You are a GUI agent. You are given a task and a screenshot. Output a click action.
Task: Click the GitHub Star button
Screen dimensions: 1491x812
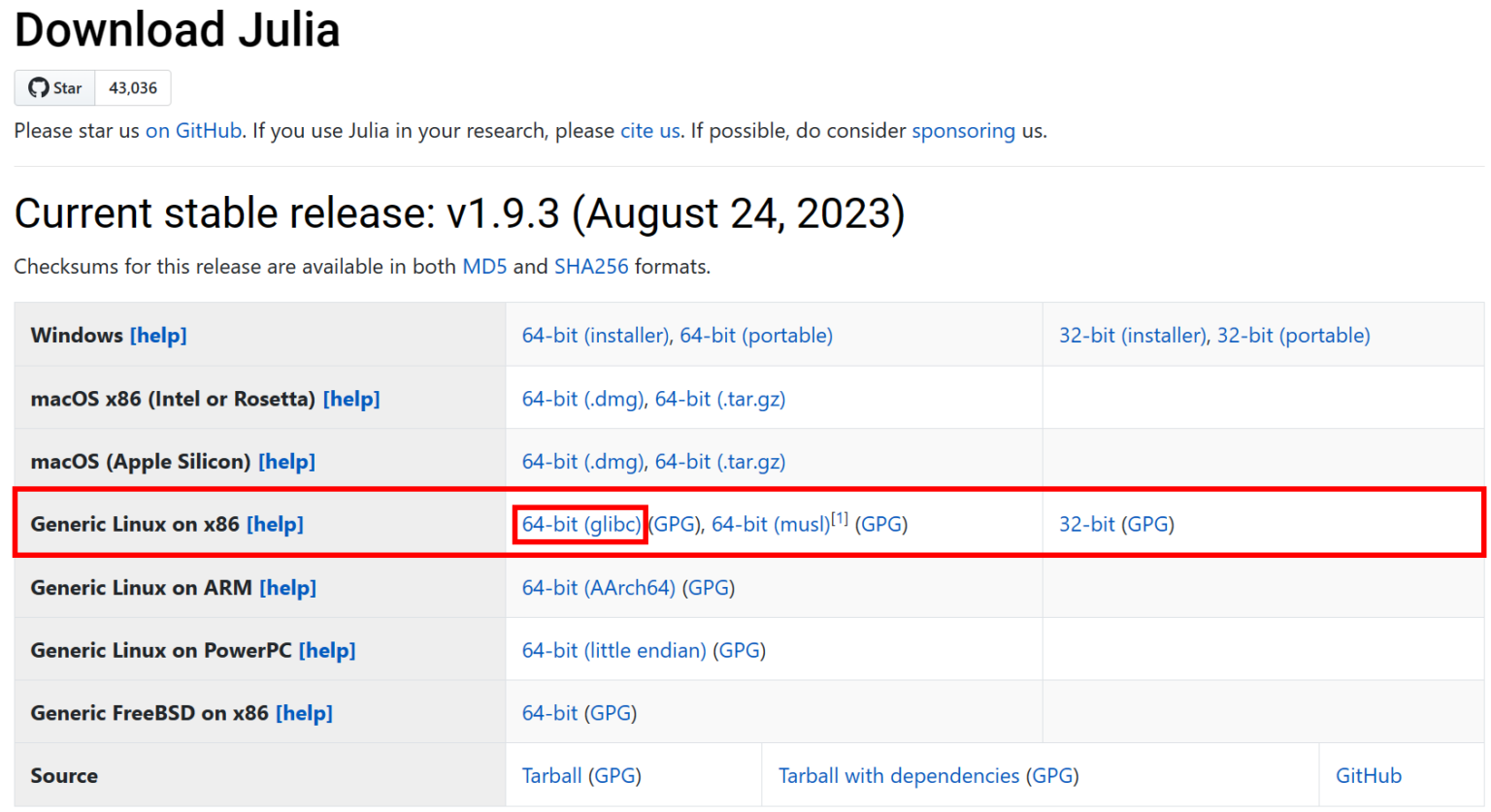click(55, 88)
